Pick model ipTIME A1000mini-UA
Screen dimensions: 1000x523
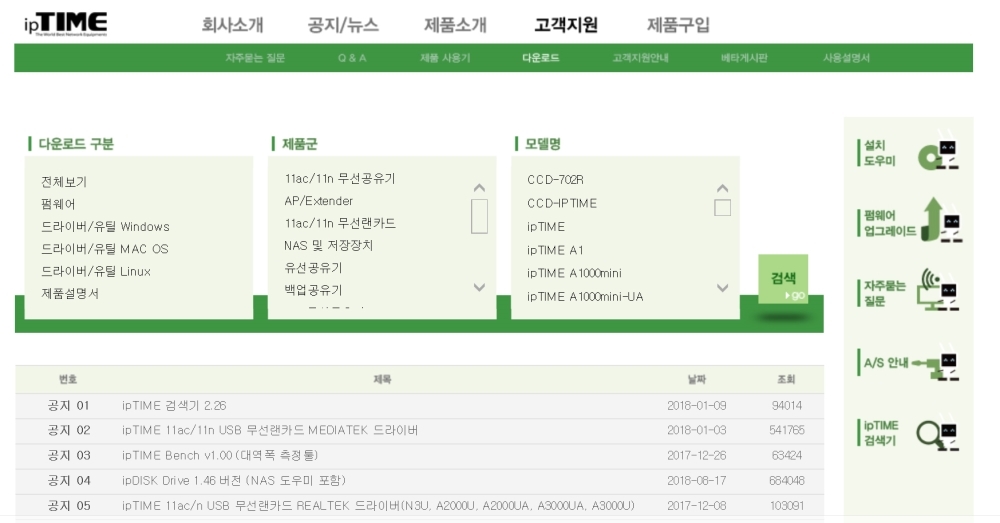point(585,297)
